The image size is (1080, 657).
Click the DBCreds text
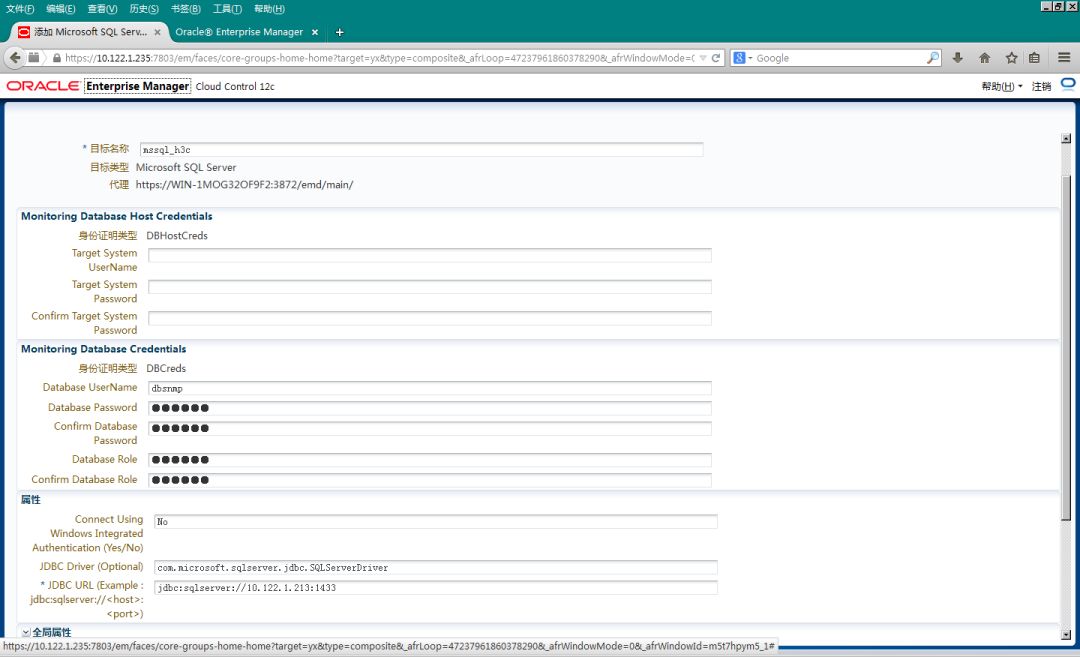point(166,368)
